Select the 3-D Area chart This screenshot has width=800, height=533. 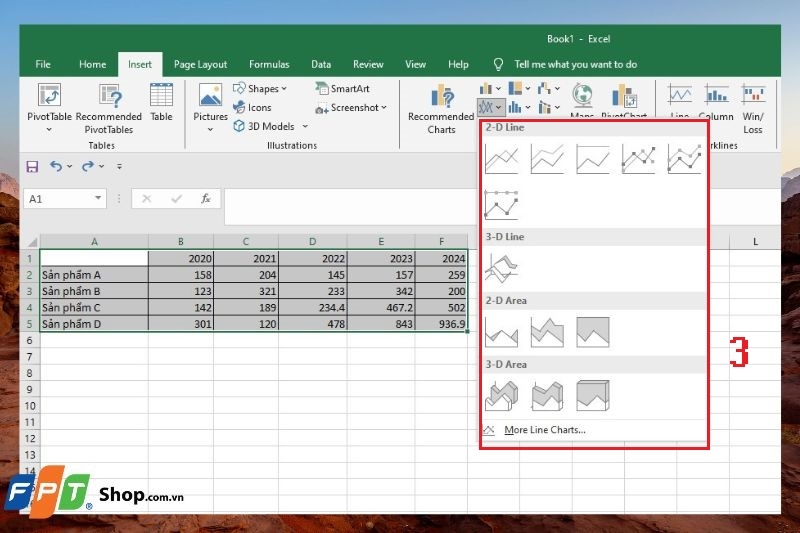click(x=502, y=395)
